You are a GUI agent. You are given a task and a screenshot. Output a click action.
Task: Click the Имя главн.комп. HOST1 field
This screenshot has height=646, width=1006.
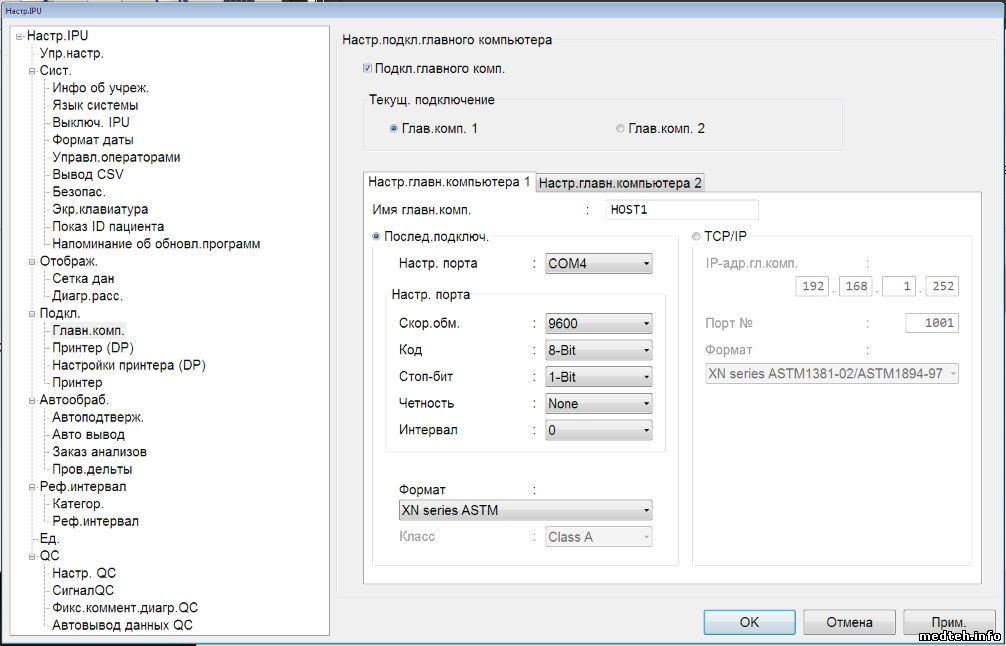(x=682, y=210)
